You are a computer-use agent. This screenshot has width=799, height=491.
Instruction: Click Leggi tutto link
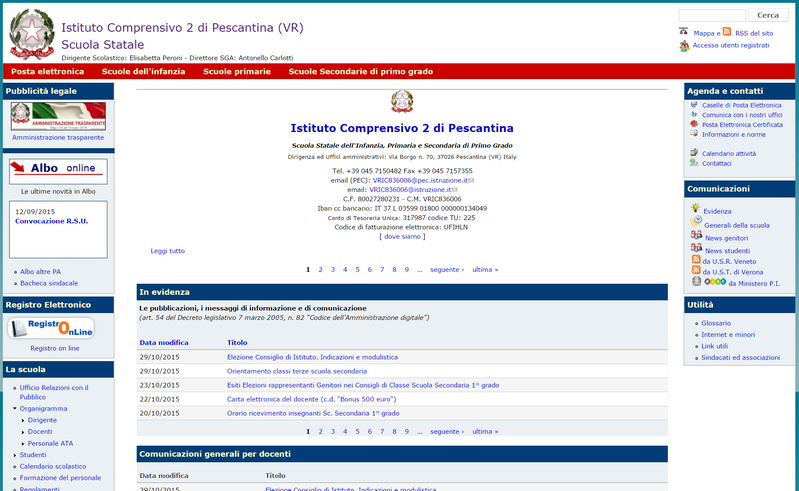tap(168, 251)
